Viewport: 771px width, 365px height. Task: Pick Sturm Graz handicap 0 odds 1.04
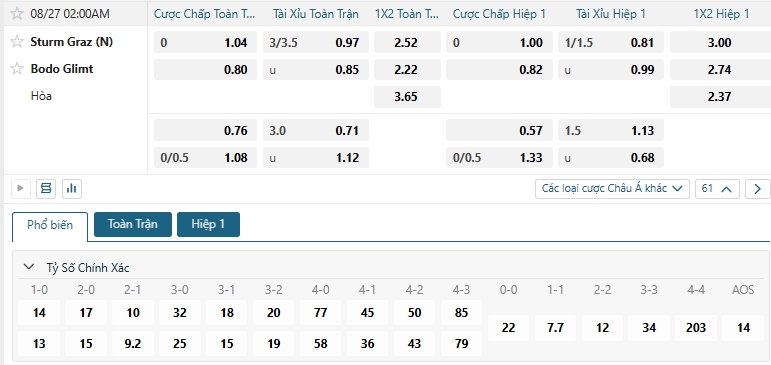[206, 42]
